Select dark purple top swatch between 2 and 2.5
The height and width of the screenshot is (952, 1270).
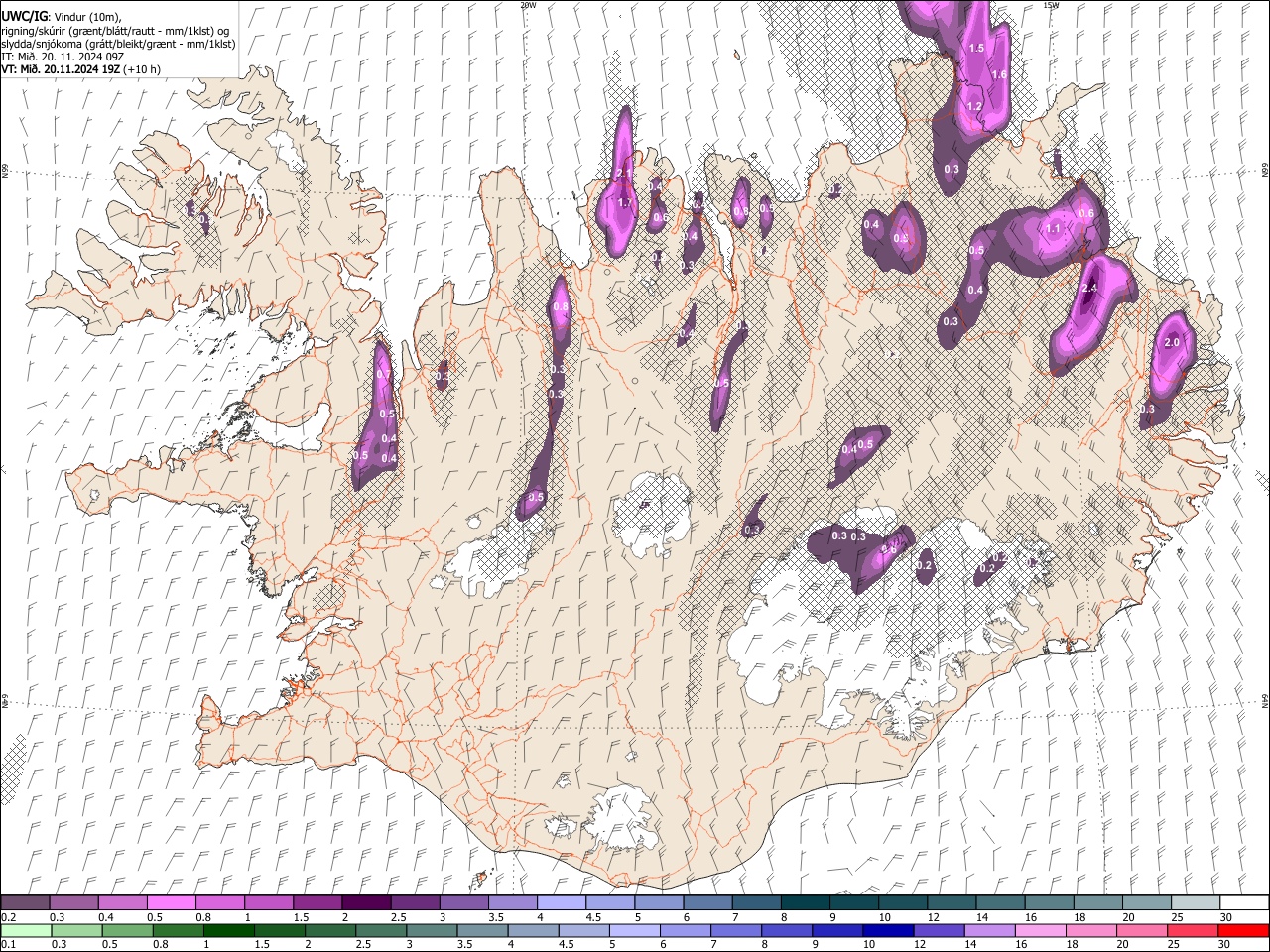(x=365, y=903)
